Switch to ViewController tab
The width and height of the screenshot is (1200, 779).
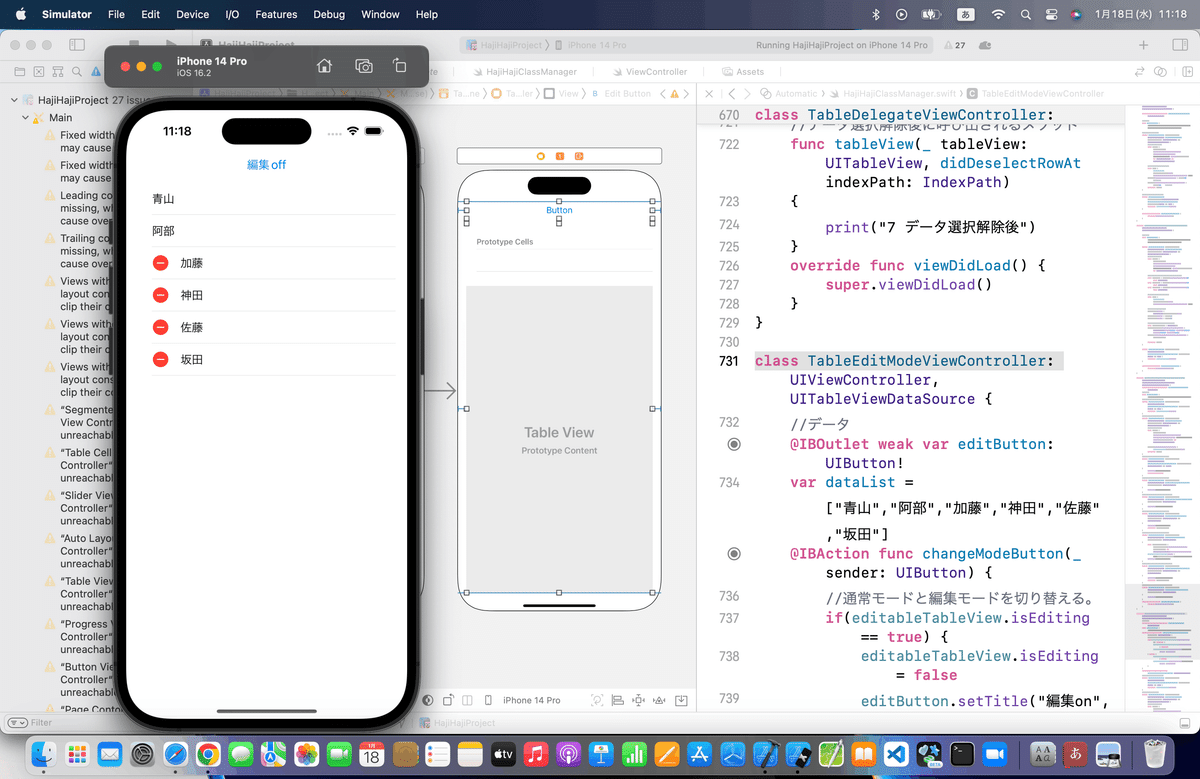coord(648,72)
